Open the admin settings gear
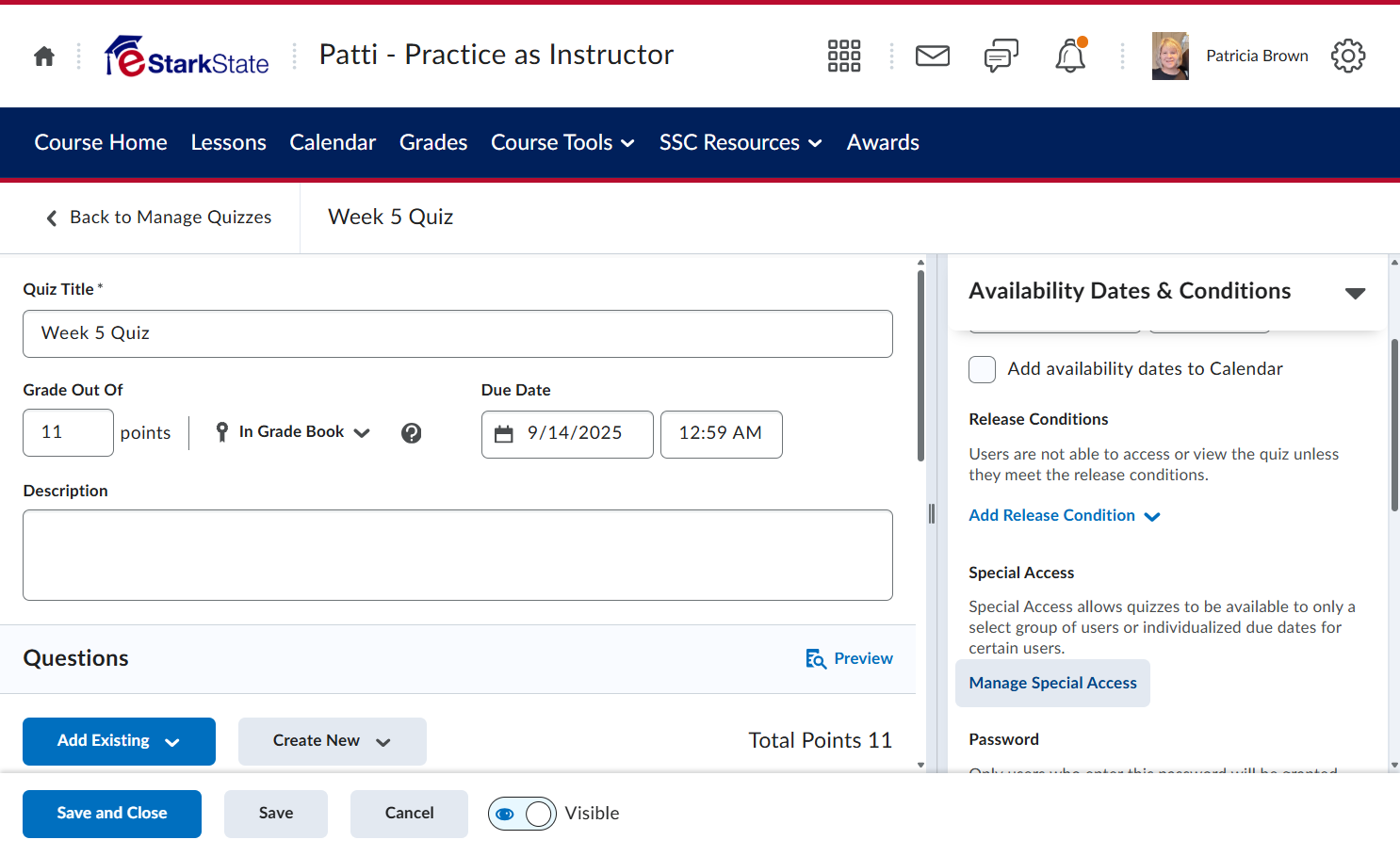This screenshot has width=1400, height=856. (x=1348, y=56)
